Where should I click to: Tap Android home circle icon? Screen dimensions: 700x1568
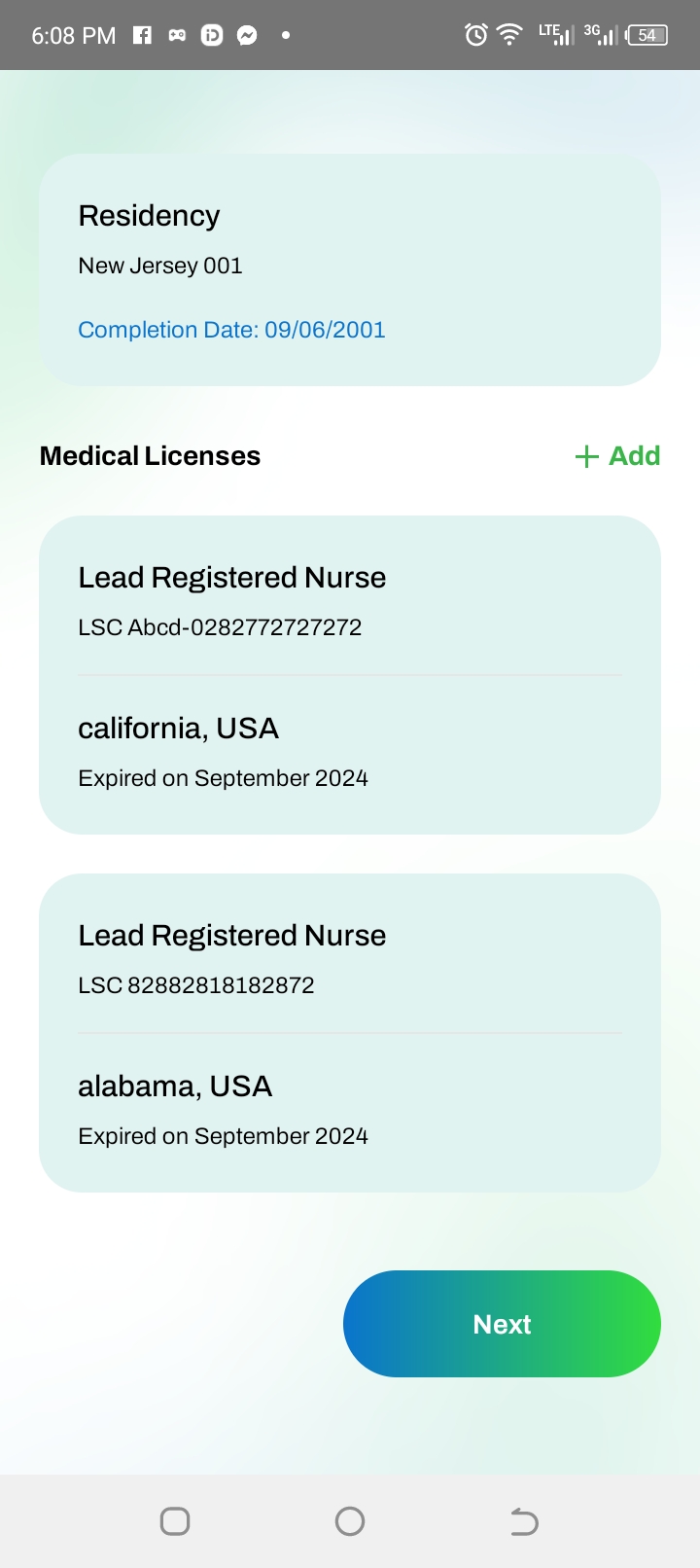[350, 1521]
